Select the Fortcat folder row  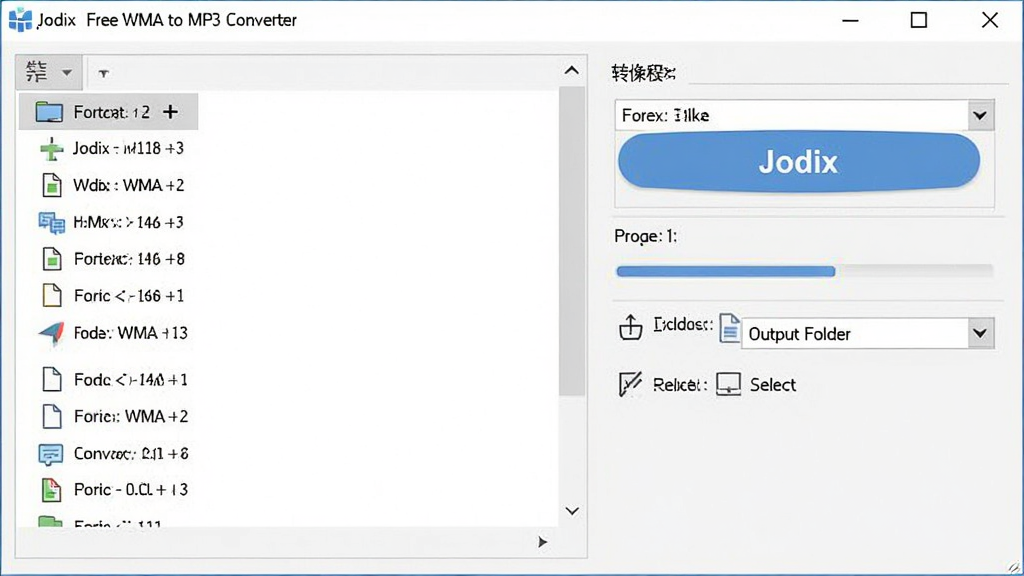(108, 112)
